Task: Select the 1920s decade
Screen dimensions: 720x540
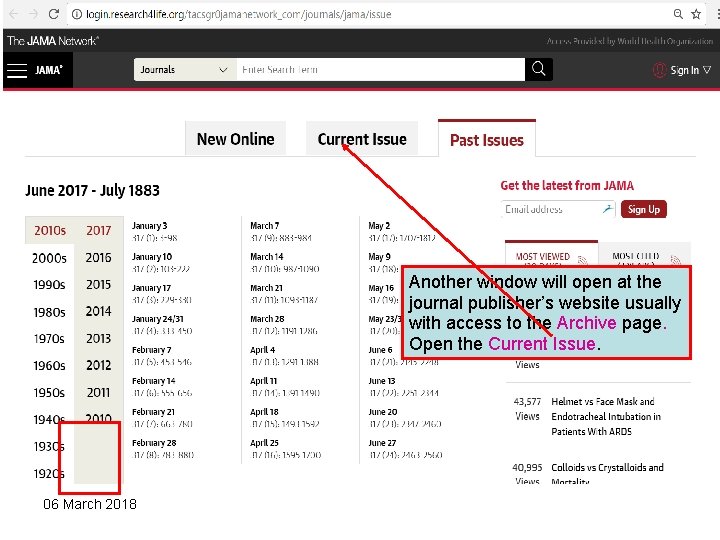Action: coord(48,473)
